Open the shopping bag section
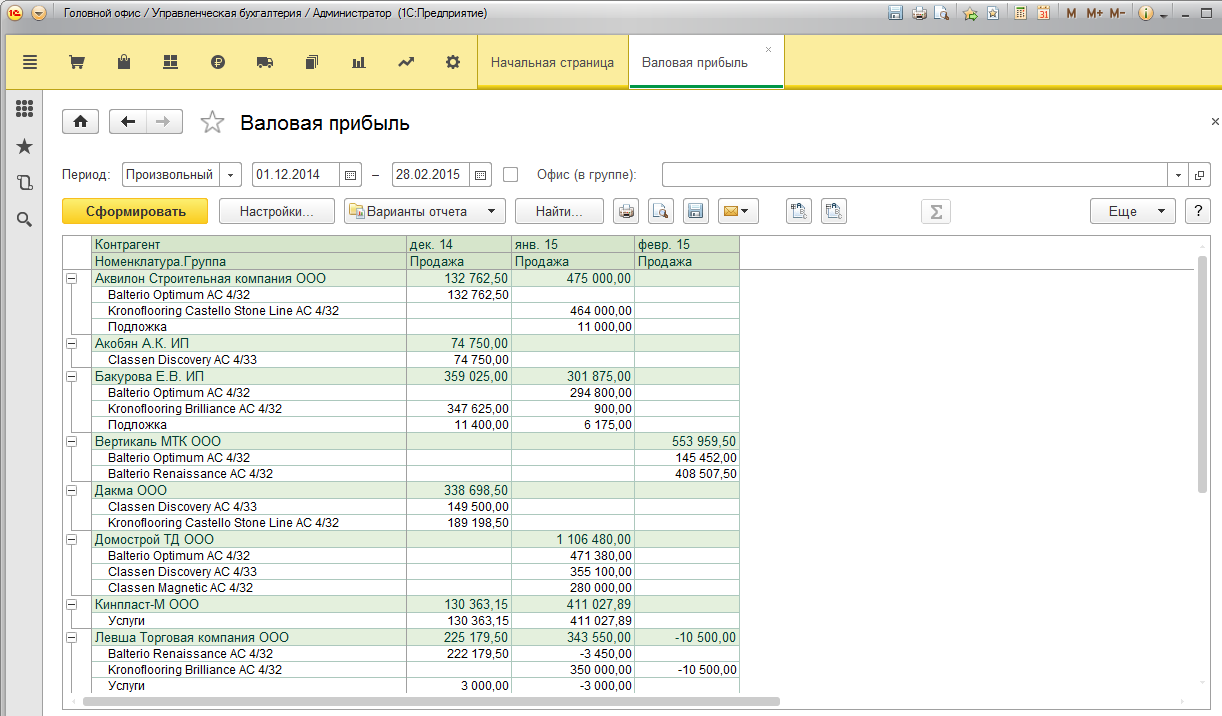The width and height of the screenshot is (1222, 716). coord(124,62)
